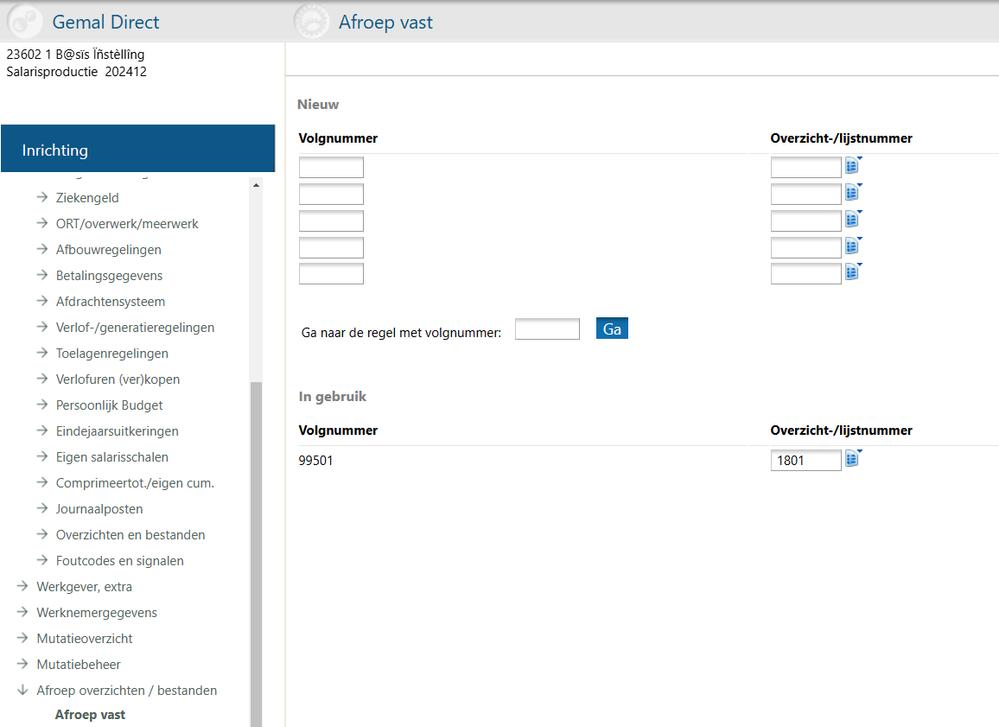
Task: Click the Ga button
Action: [612, 329]
